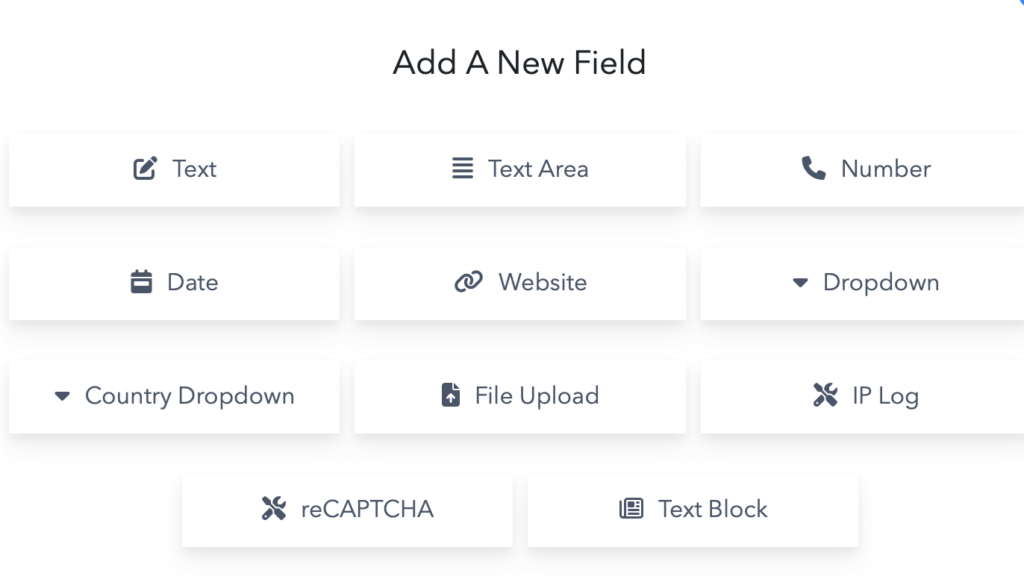This screenshot has width=1024, height=585.
Task: Click the calendar icon beside Date
Action: click(142, 282)
